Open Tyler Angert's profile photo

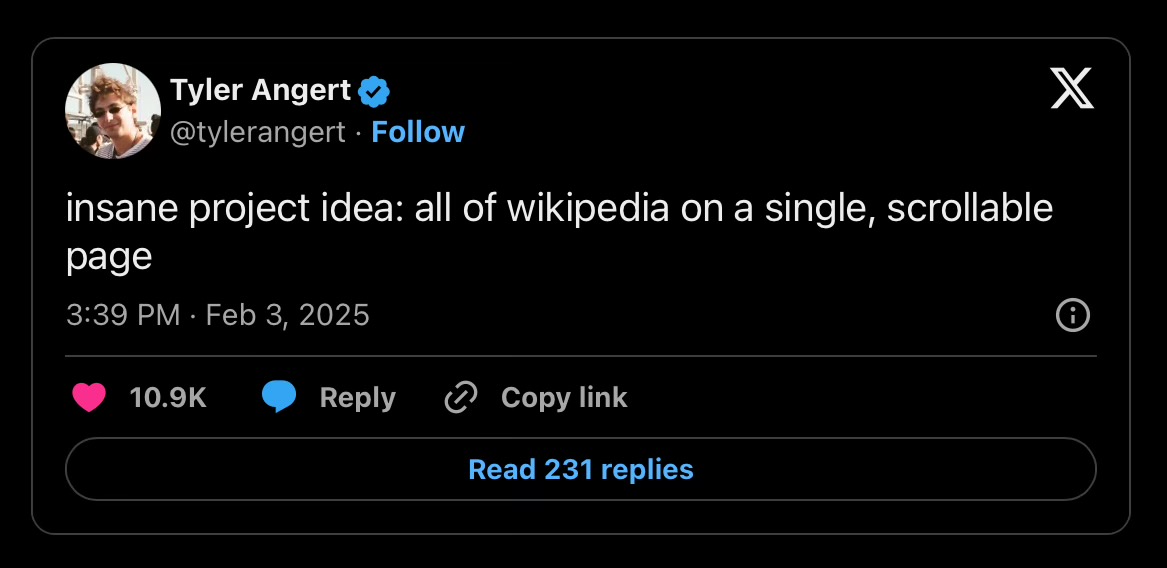click(x=113, y=111)
